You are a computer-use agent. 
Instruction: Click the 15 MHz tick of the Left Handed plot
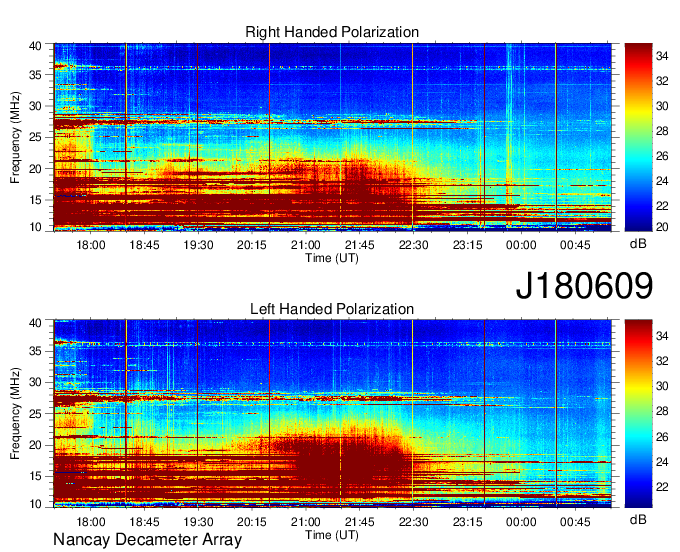coord(35,476)
